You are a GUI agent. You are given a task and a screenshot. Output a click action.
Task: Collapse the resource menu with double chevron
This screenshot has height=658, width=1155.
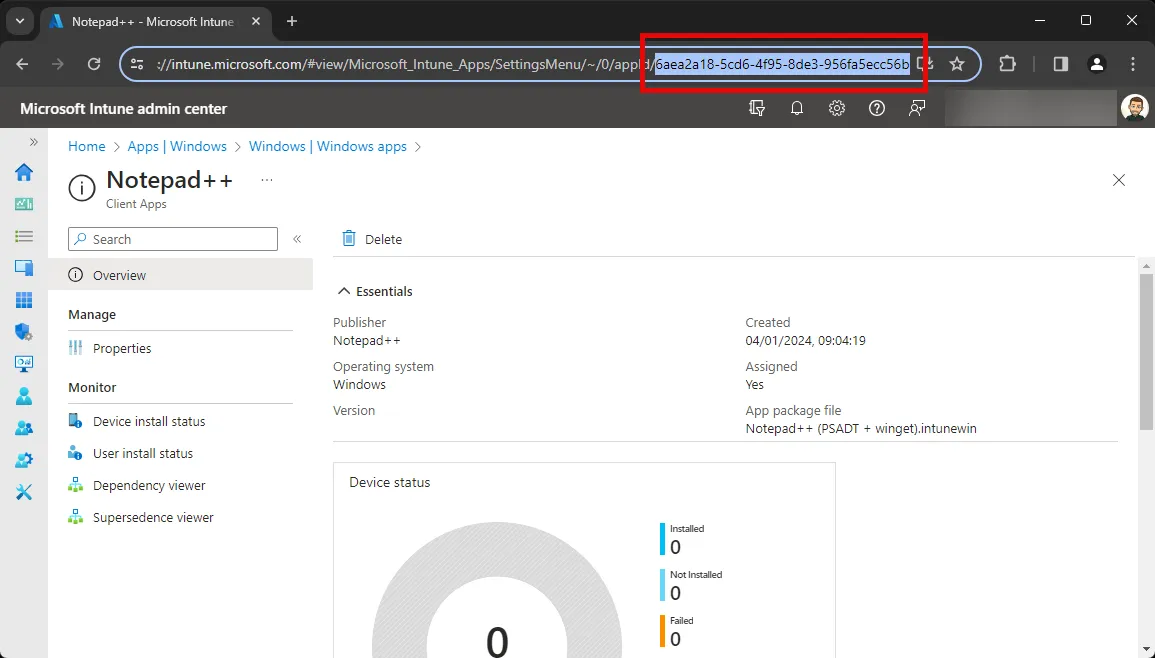pos(297,239)
